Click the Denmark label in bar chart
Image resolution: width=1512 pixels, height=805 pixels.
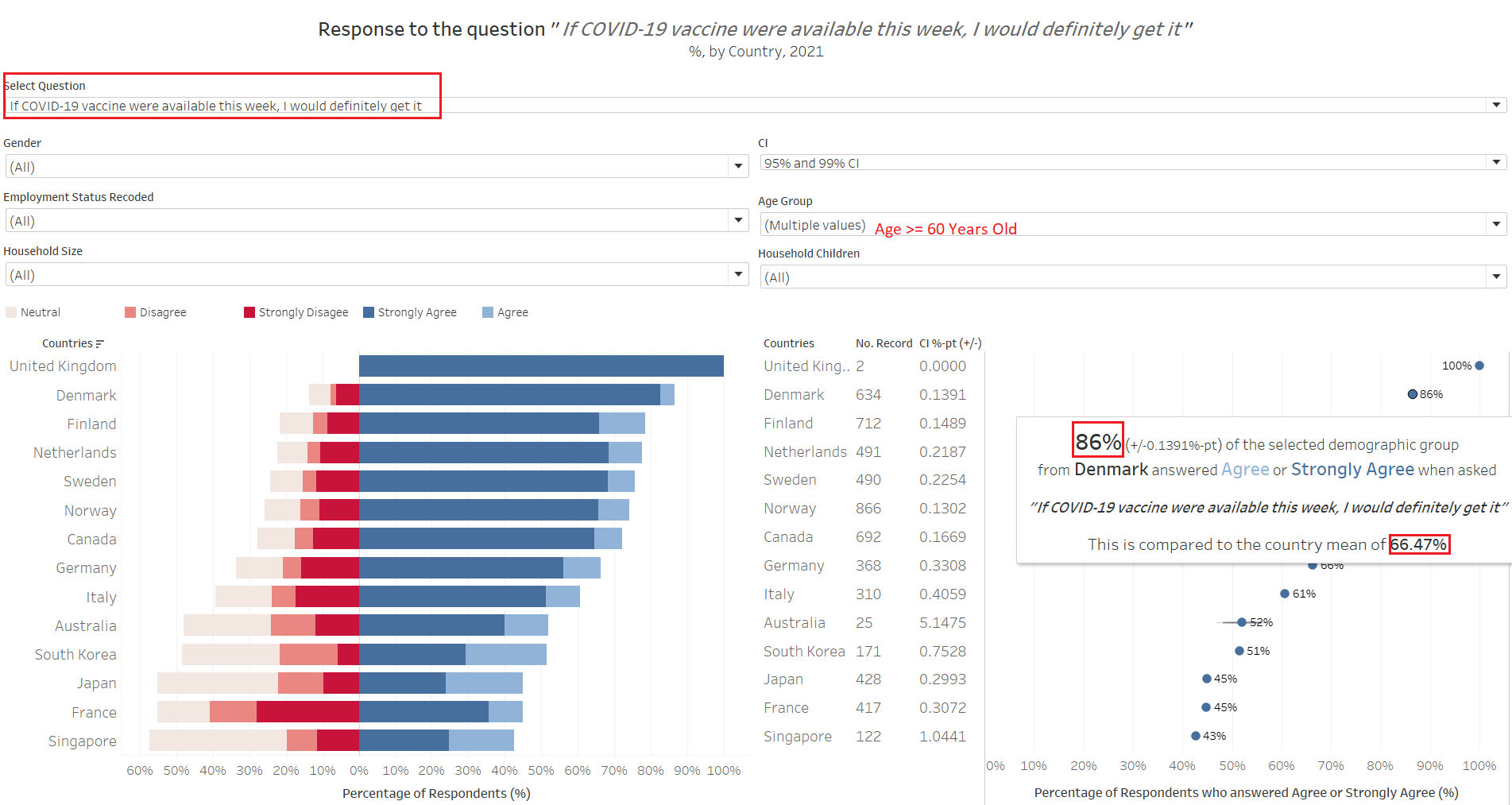click(86, 396)
